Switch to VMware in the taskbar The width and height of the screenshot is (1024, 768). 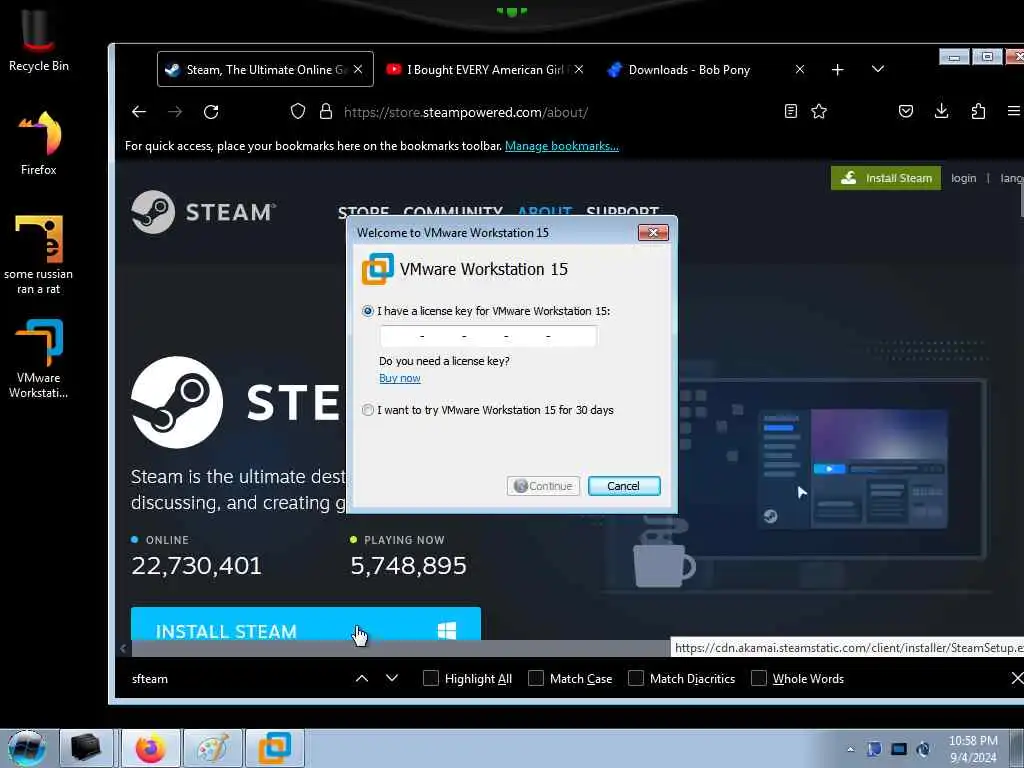[x=275, y=748]
